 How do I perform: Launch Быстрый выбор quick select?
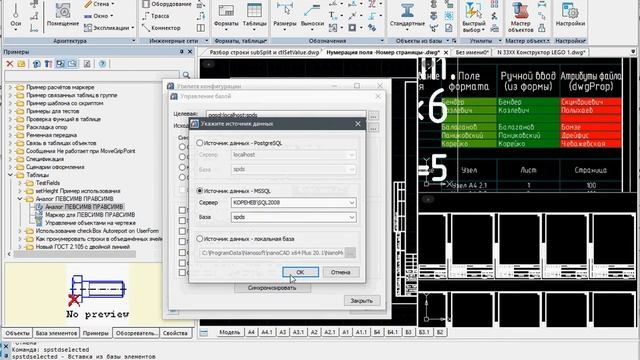[x=473, y=18]
